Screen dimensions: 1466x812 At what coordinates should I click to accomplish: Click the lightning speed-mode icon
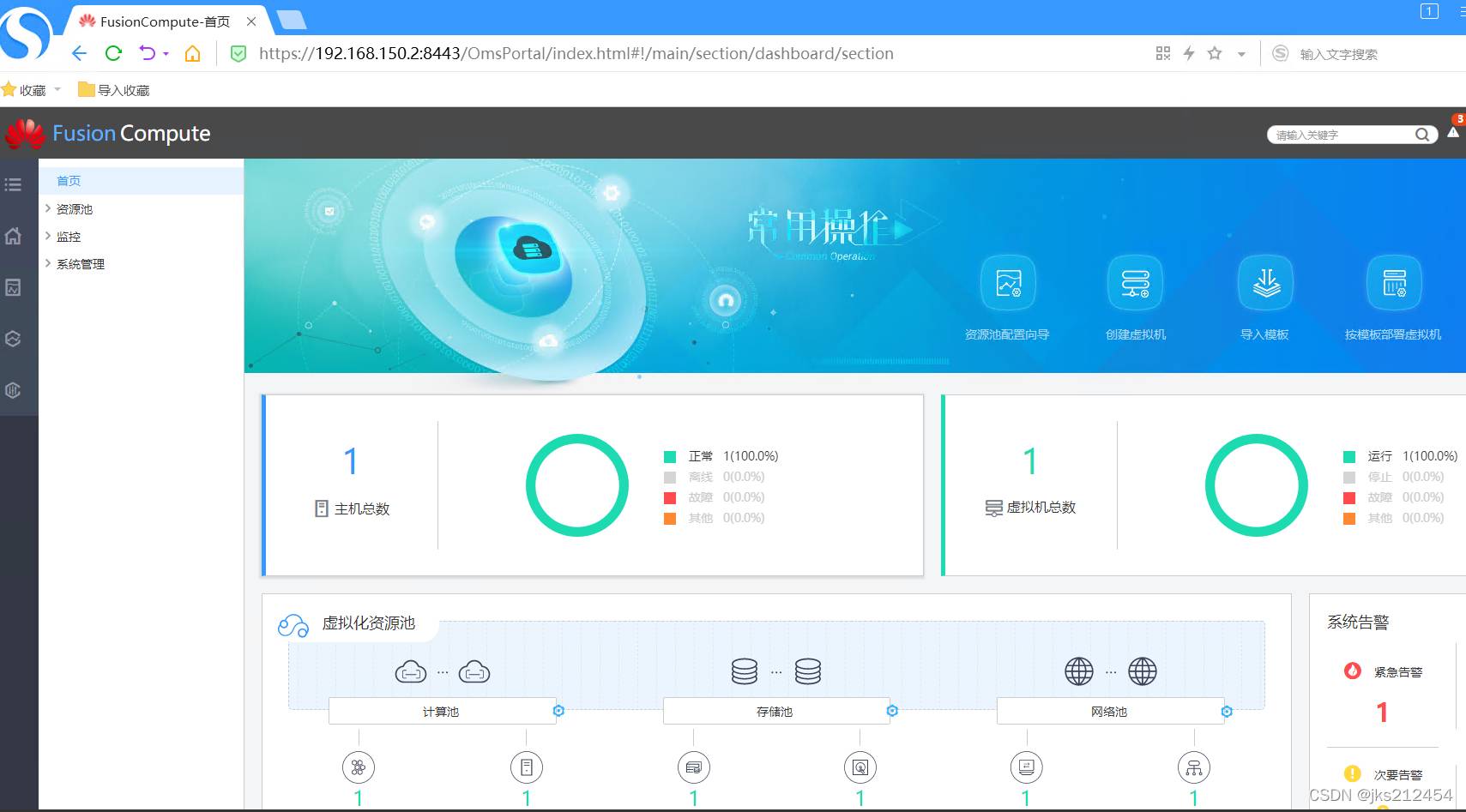pos(1189,53)
